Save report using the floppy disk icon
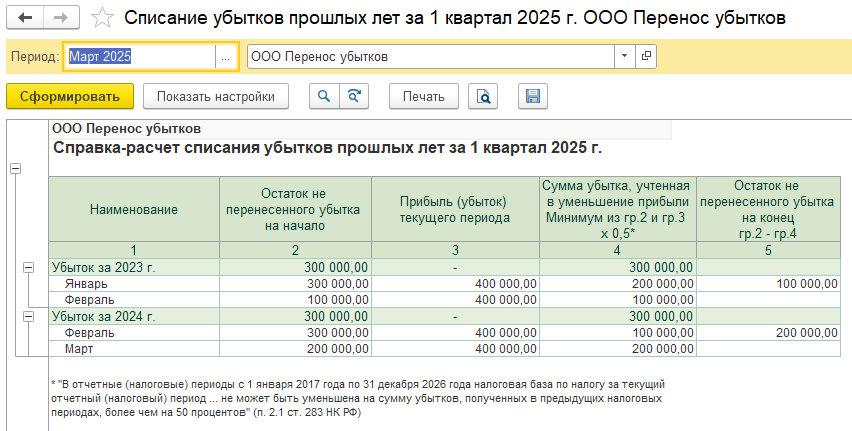Image resolution: width=852 pixels, height=431 pixels. point(533,96)
